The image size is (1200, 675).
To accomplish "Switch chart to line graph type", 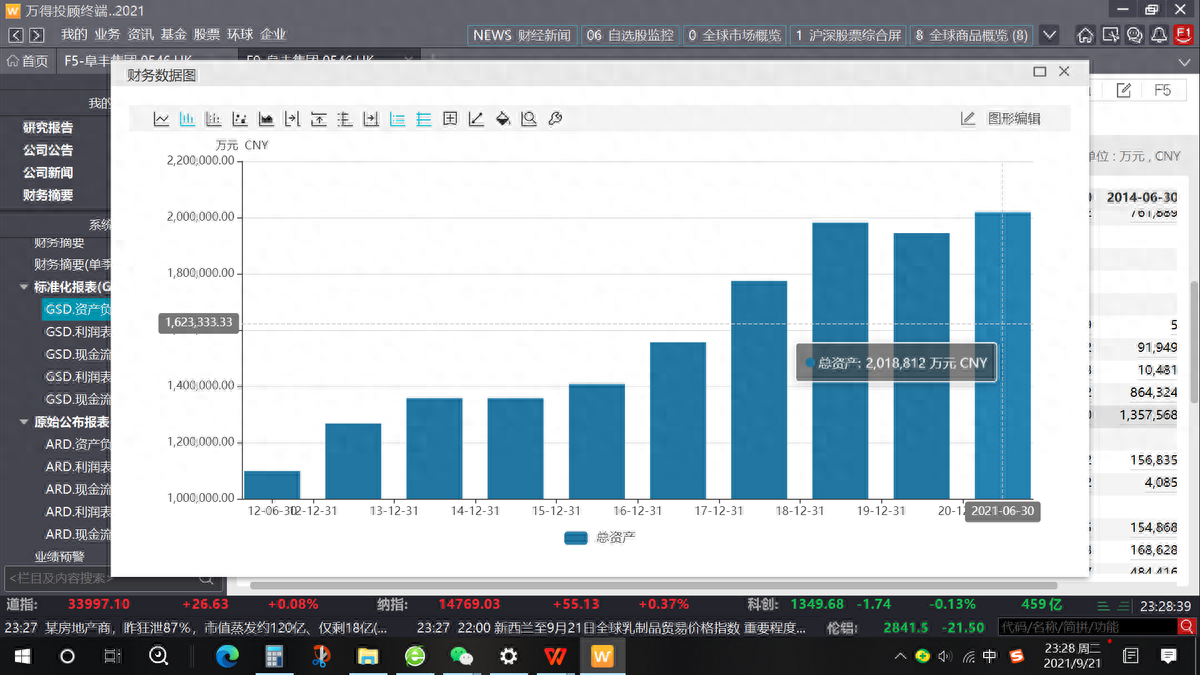I will pos(161,119).
